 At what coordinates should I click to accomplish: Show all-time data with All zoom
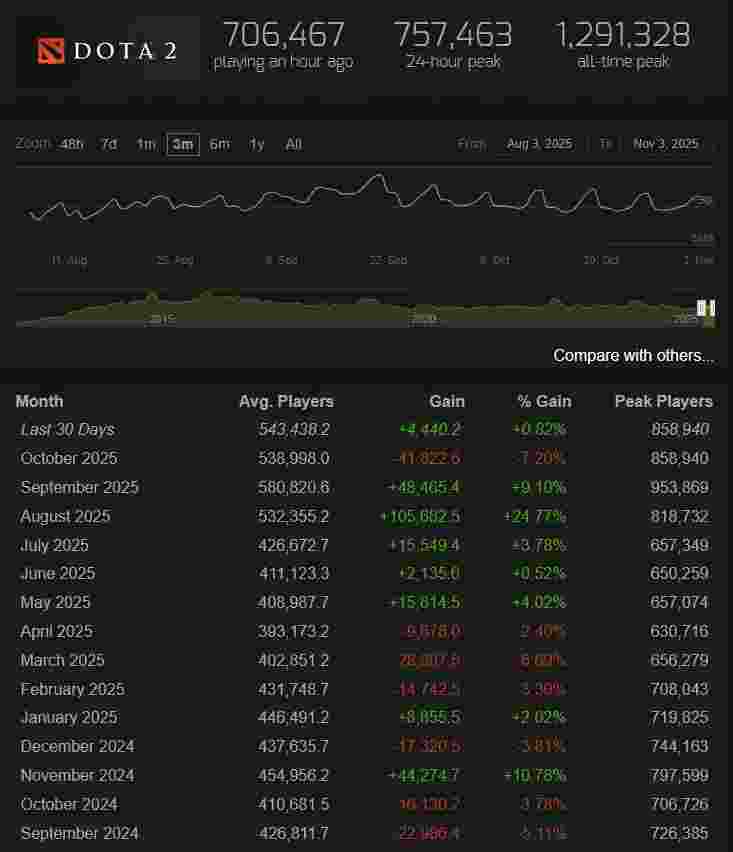pos(293,144)
